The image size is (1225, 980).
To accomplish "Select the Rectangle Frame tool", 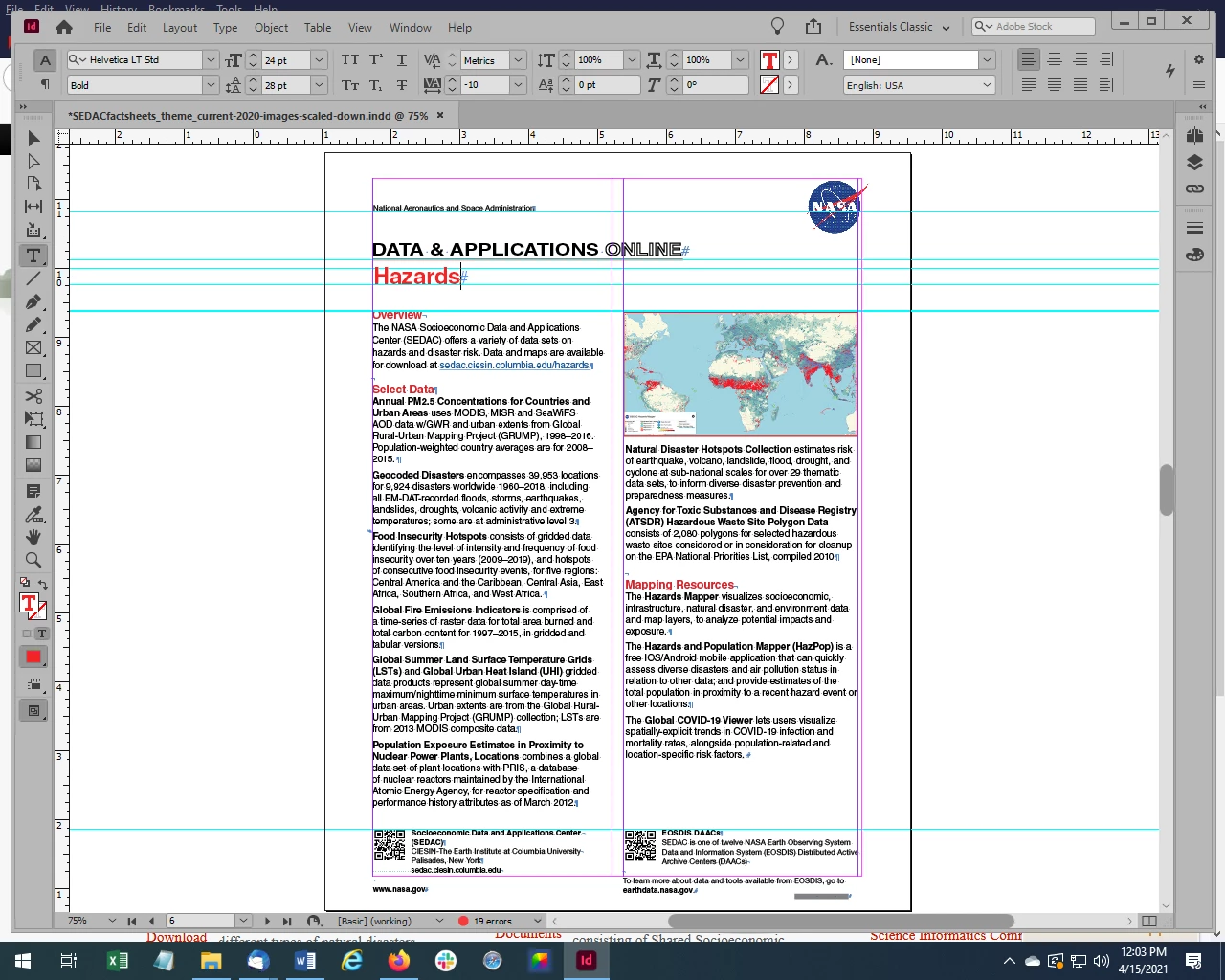I will [x=33, y=347].
